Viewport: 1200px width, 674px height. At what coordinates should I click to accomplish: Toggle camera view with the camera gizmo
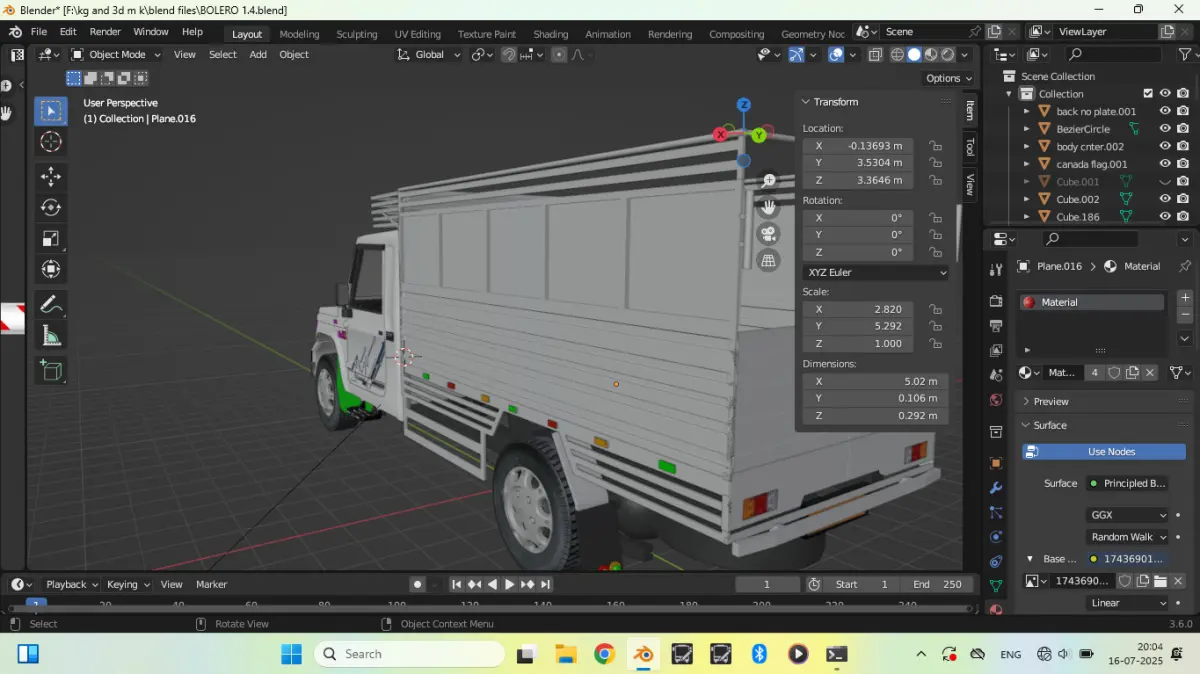tap(768, 234)
